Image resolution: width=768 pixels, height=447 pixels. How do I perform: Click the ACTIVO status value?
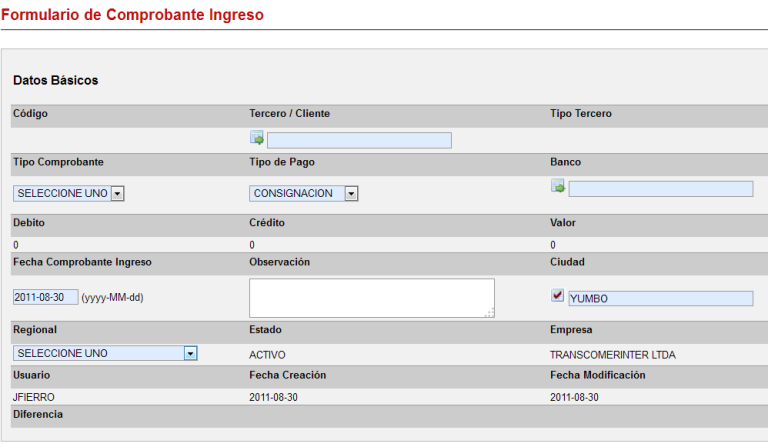tap(268, 354)
